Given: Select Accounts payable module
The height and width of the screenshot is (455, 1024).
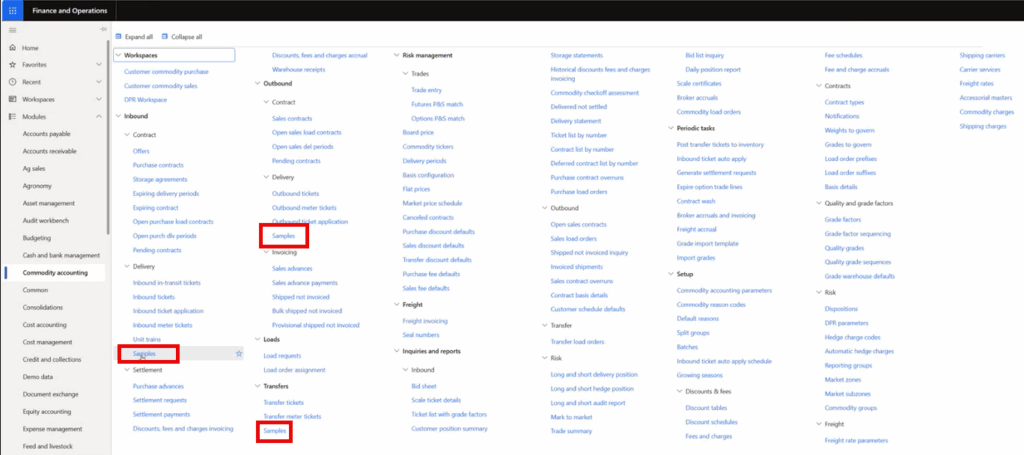Looking at the screenshot, I should tap(46, 133).
